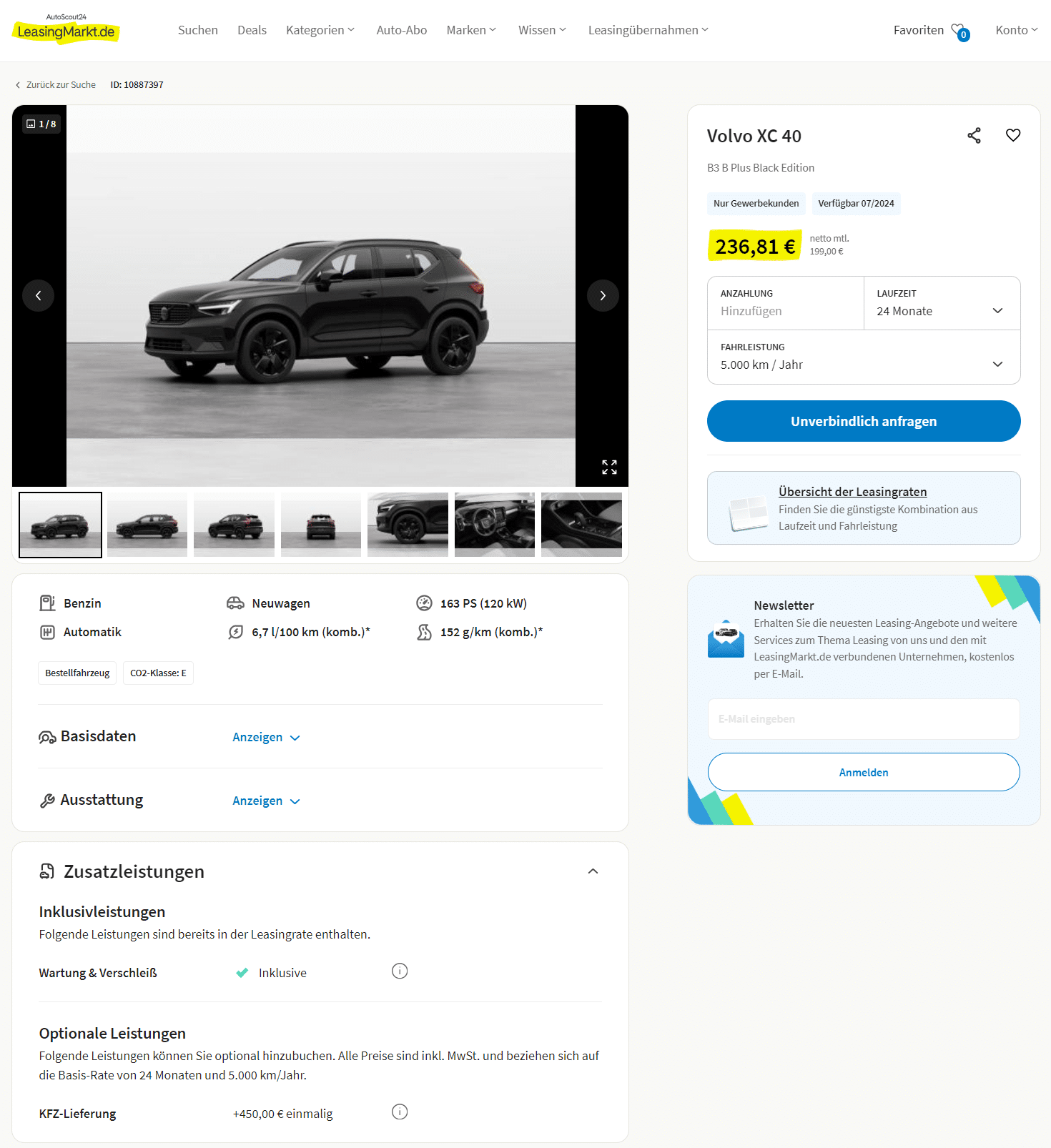Viewport: 1051px width, 1148px height.
Task: Open the Leasingübernahmen menu
Action: 648,30
